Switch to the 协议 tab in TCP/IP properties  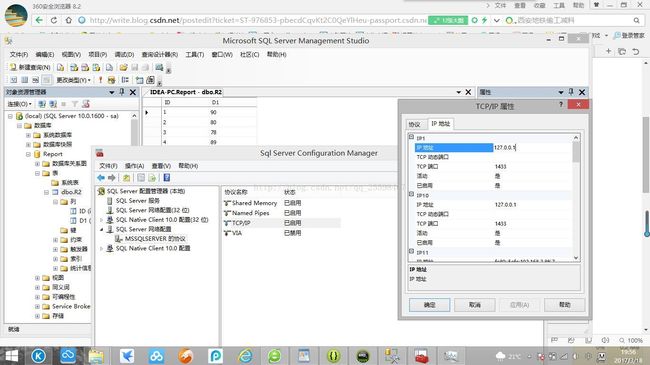415,124
